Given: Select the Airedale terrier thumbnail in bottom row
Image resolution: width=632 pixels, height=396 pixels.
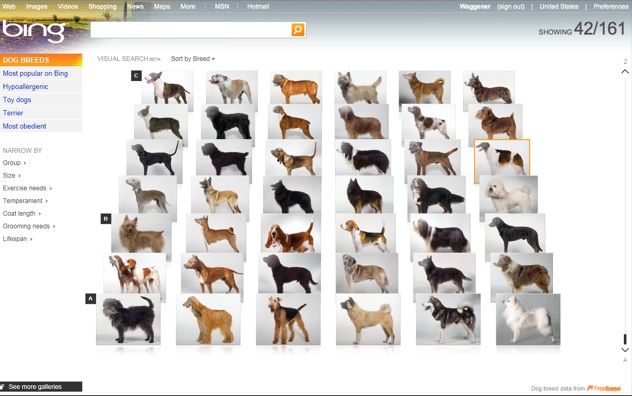Looking at the screenshot, I should (x=288, y=319).
